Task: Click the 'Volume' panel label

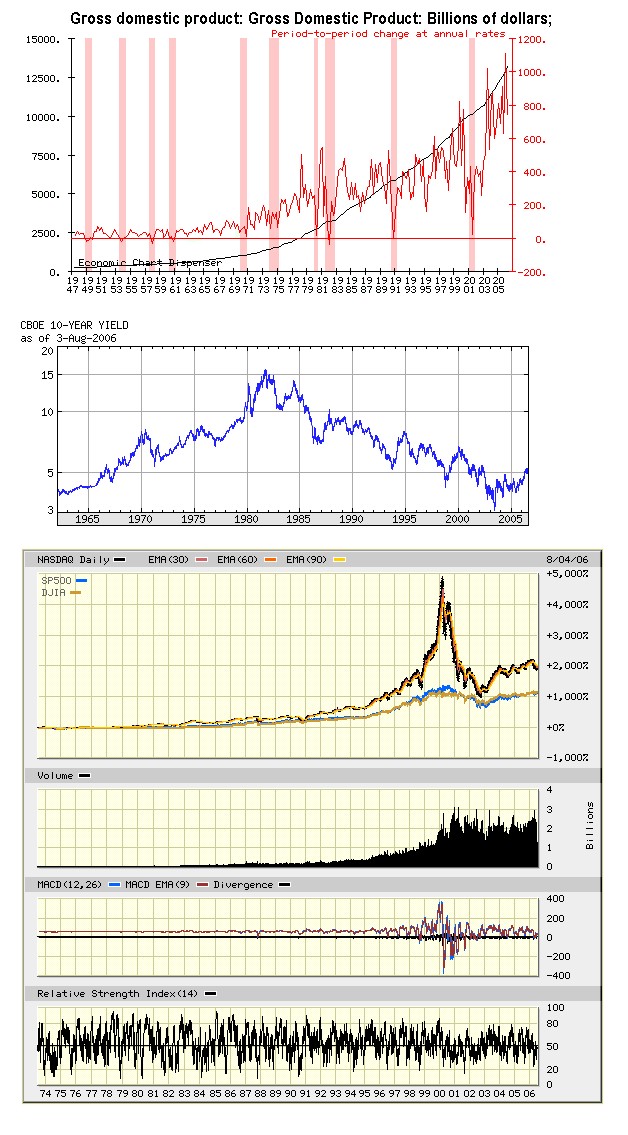Action: pyautogui.click(x=55, y=775)
